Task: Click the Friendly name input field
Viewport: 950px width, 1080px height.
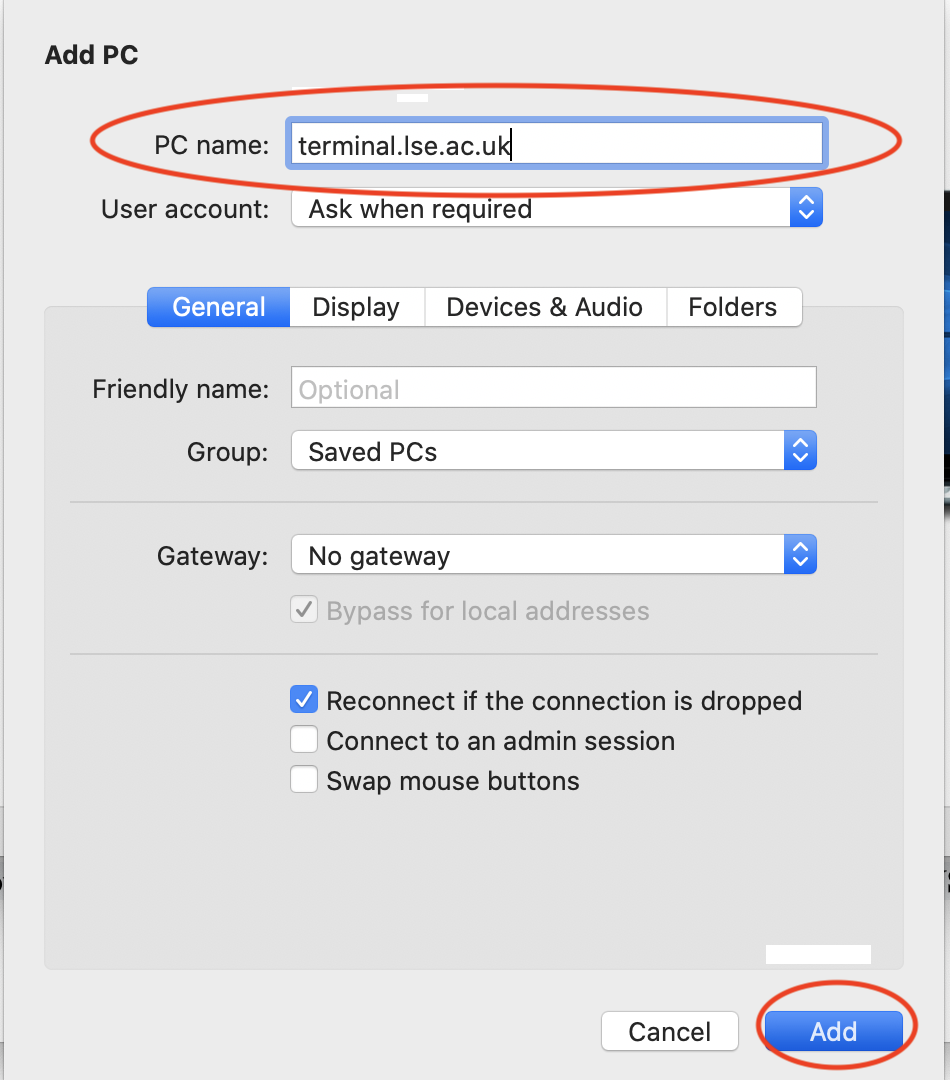Action: [x=553, y=389]
